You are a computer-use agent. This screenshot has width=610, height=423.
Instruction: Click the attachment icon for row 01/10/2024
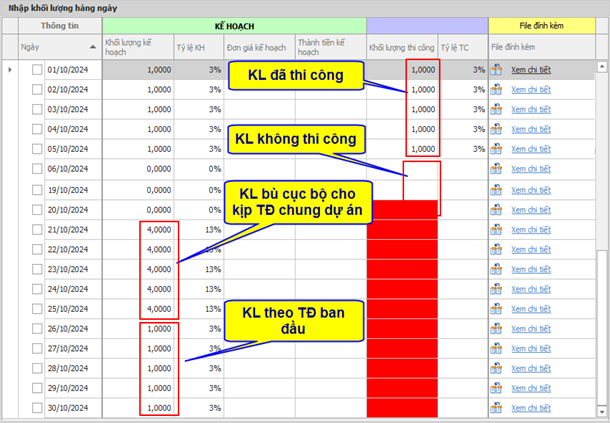pos(496,70)
